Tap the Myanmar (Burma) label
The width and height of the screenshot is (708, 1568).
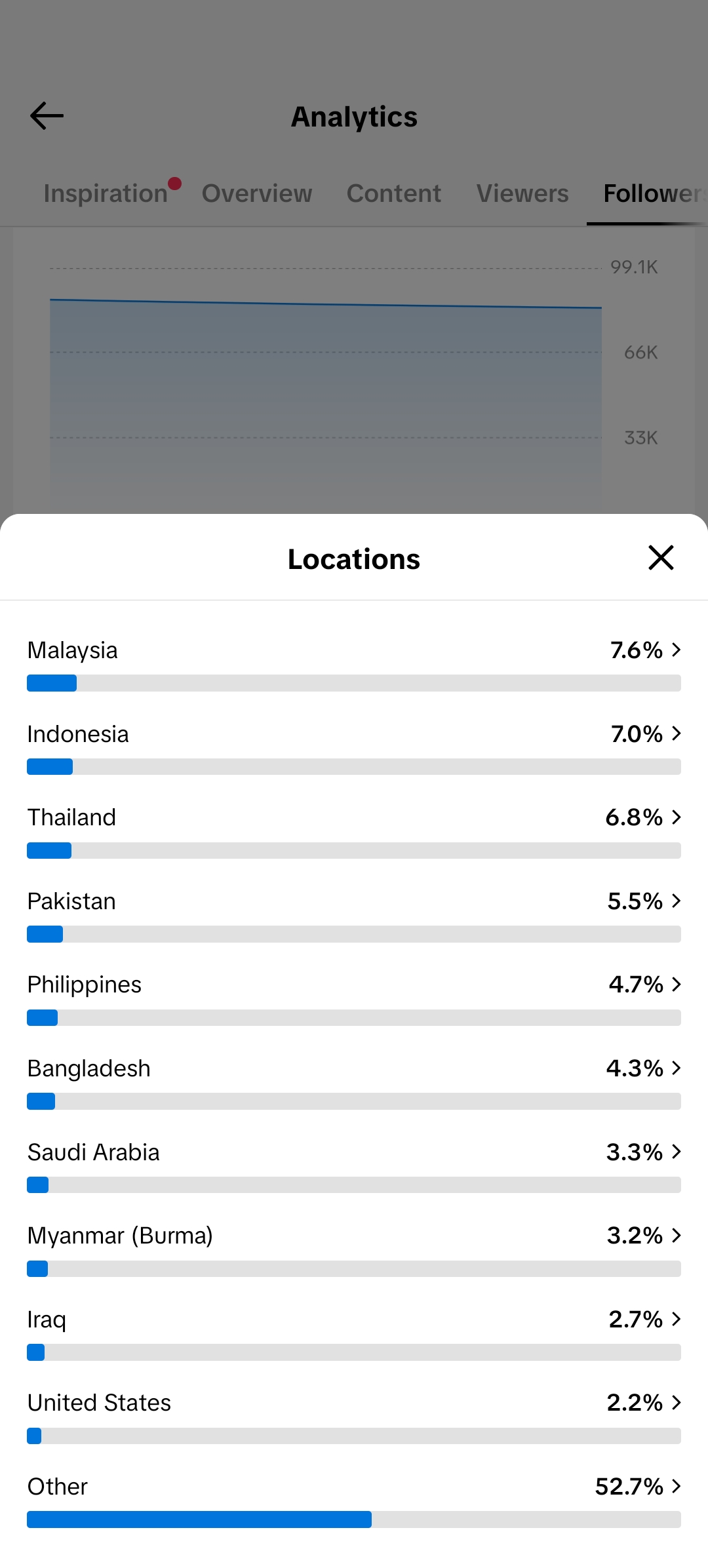click(x=120, y=1236)
